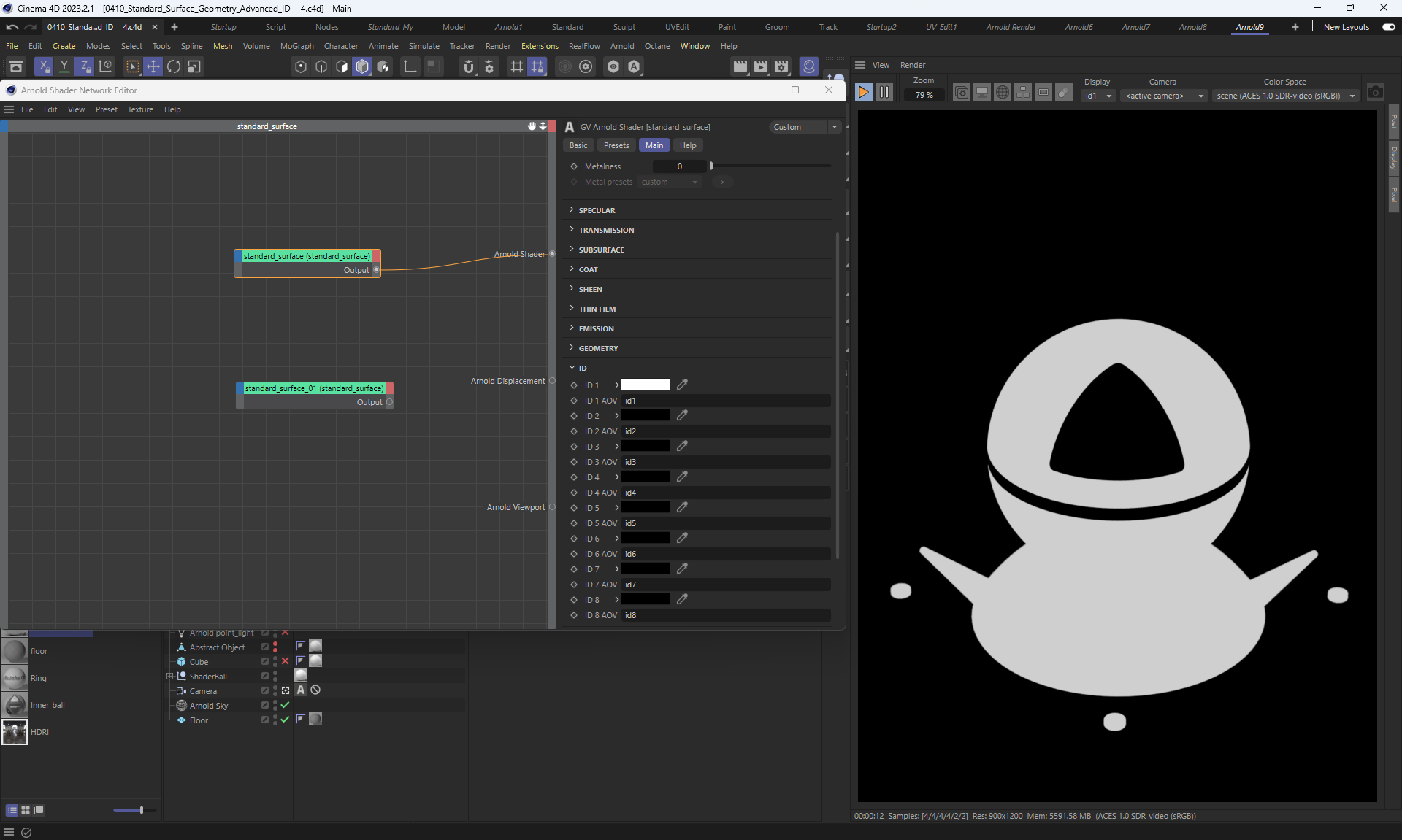This screenshot has width=1402, height=840.
Task: Toggle the X axis lock icon
Action: [x=44, y=66]
